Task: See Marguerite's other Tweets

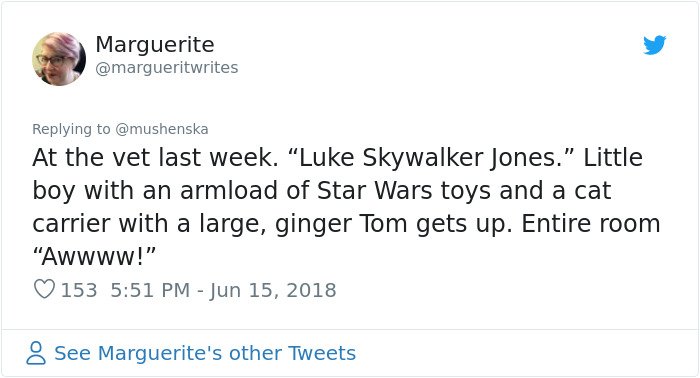Action: 205,353
